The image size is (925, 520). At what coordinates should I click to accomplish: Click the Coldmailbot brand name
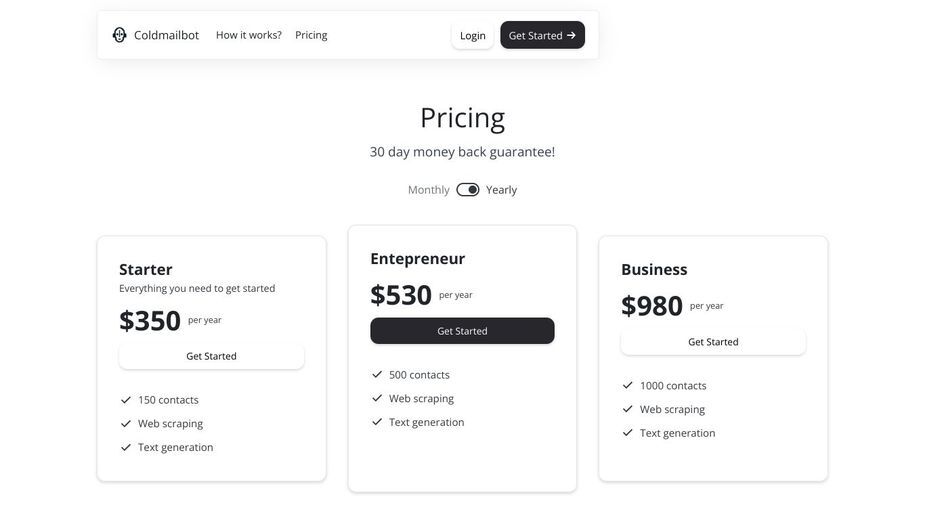[x=166, y=35]
